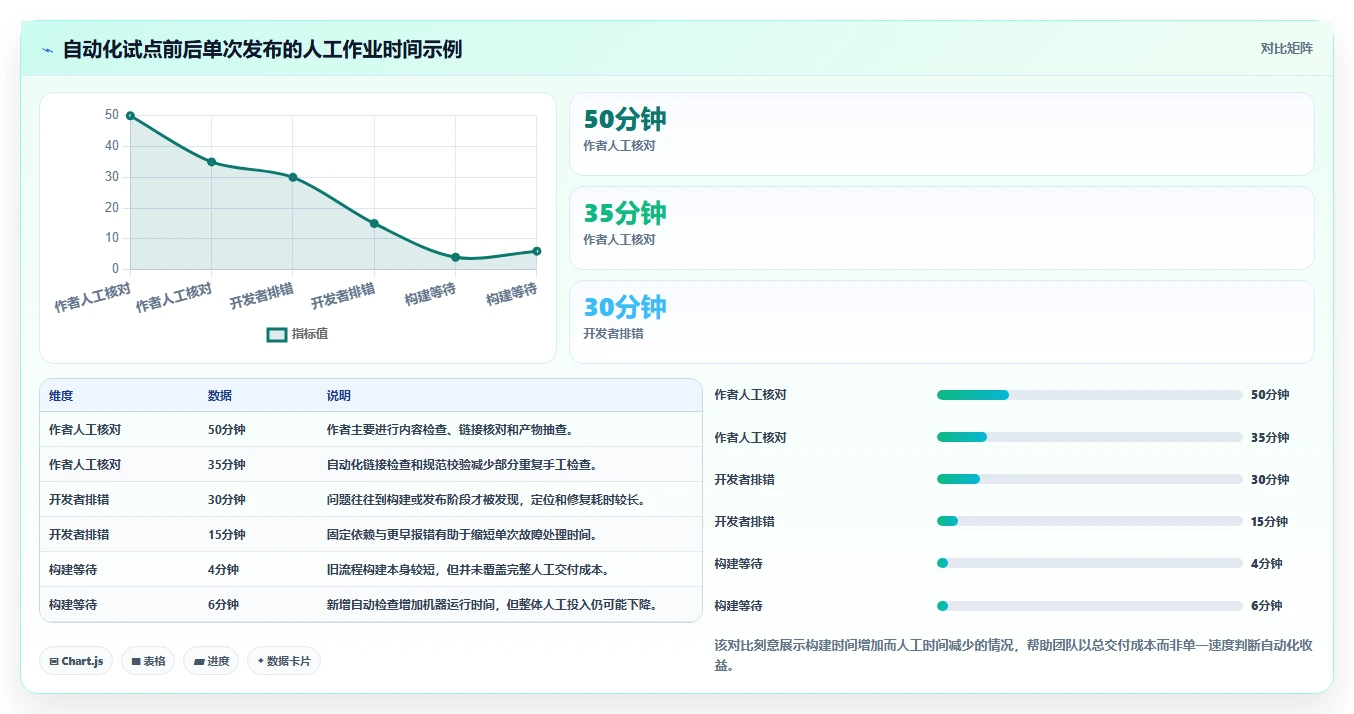Click the progress bar for the 15分钟 row
Screen dimensions: 1354x714
[x=1090, y=521]
